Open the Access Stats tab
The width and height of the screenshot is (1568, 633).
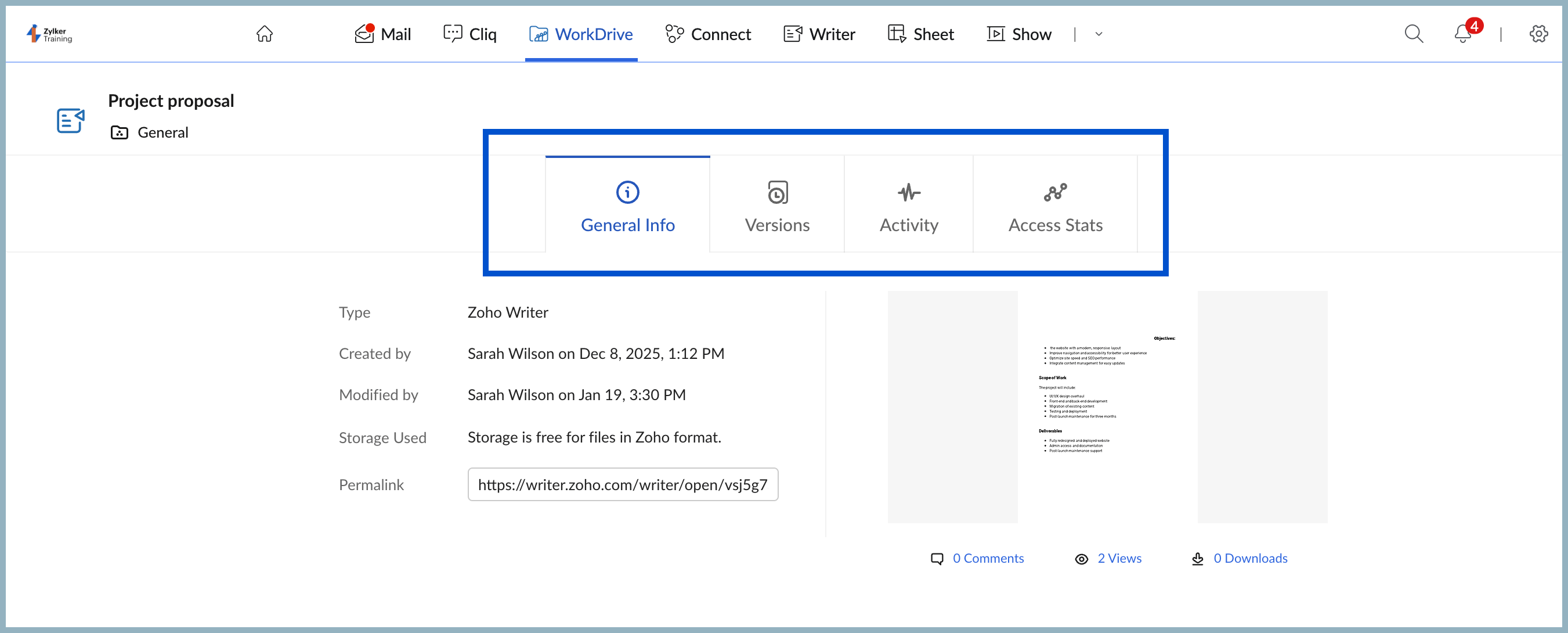click(x=1055, y=206)
